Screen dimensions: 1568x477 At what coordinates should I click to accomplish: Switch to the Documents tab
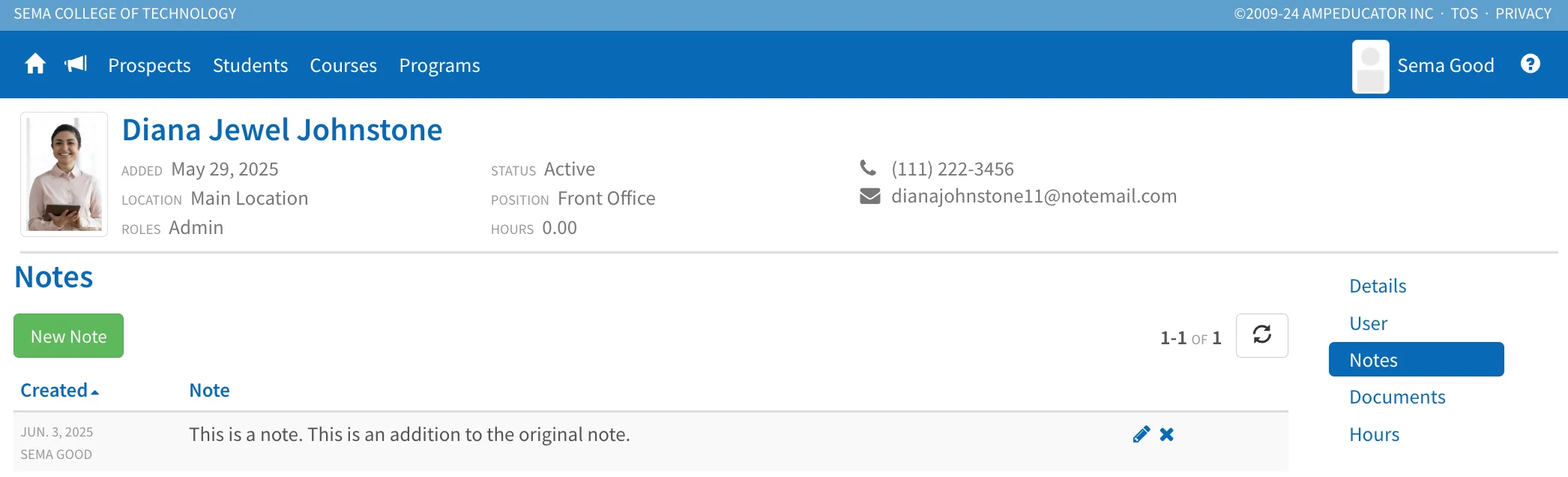(1397, 397)
